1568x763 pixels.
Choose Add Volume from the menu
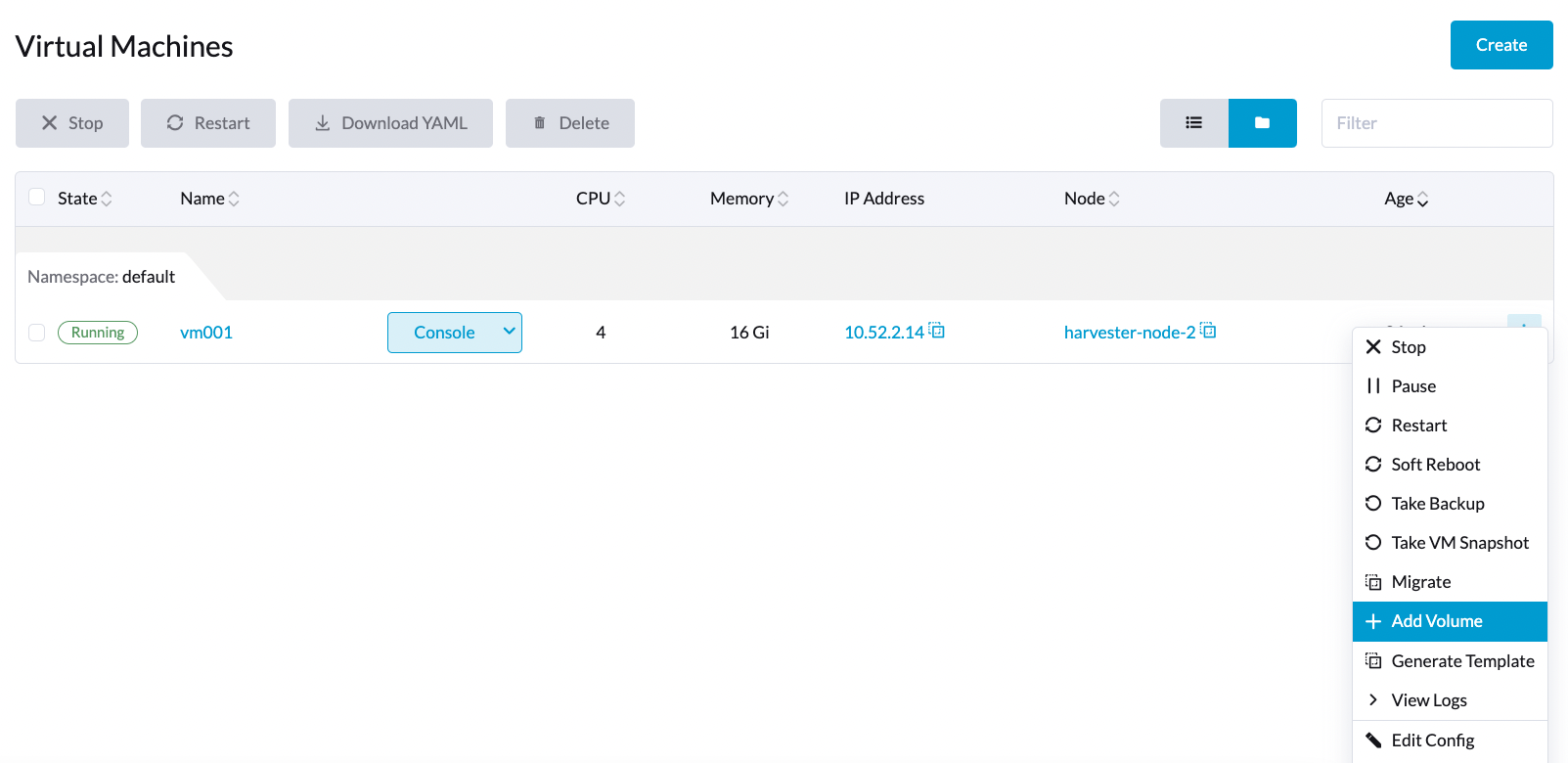coord(1436,621)
